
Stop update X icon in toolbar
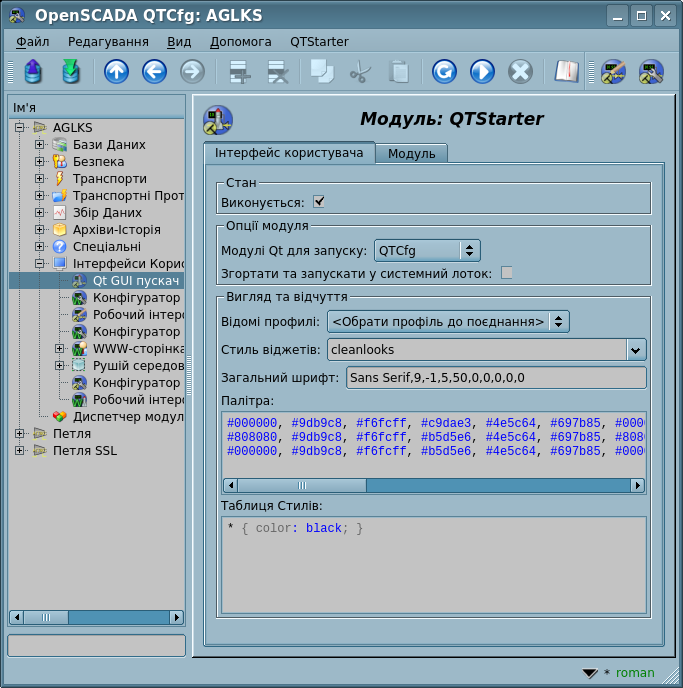click(521, 72)
